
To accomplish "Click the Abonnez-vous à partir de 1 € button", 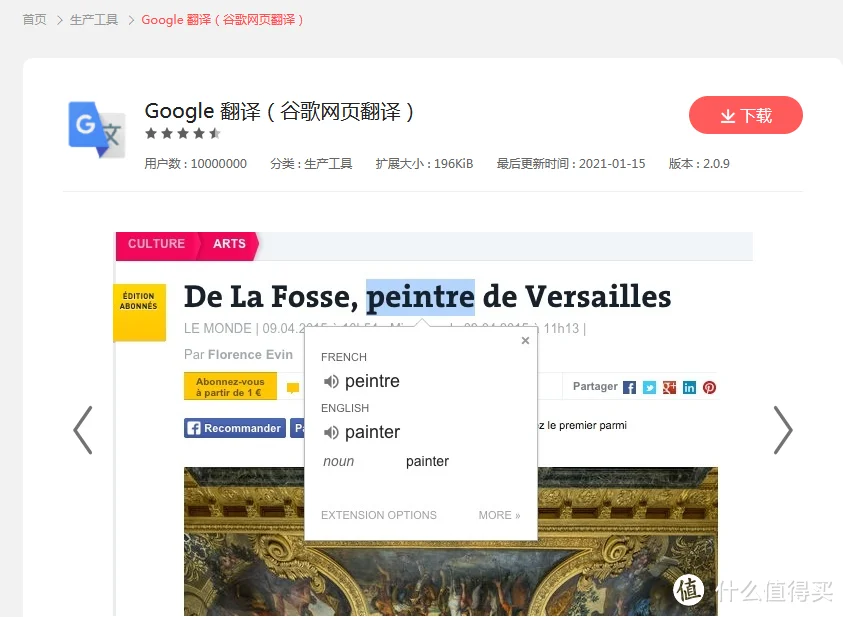I will [x=230, y=386].
